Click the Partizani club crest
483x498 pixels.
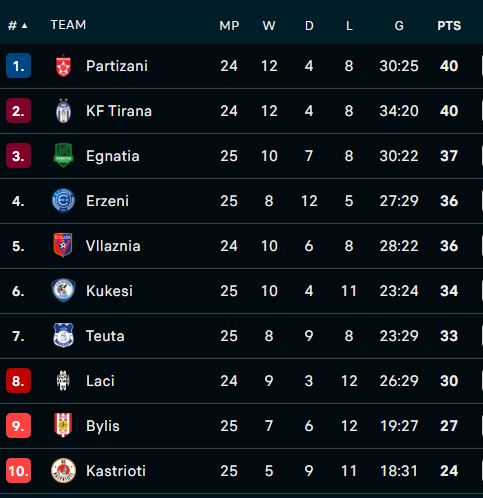(63, 66)
